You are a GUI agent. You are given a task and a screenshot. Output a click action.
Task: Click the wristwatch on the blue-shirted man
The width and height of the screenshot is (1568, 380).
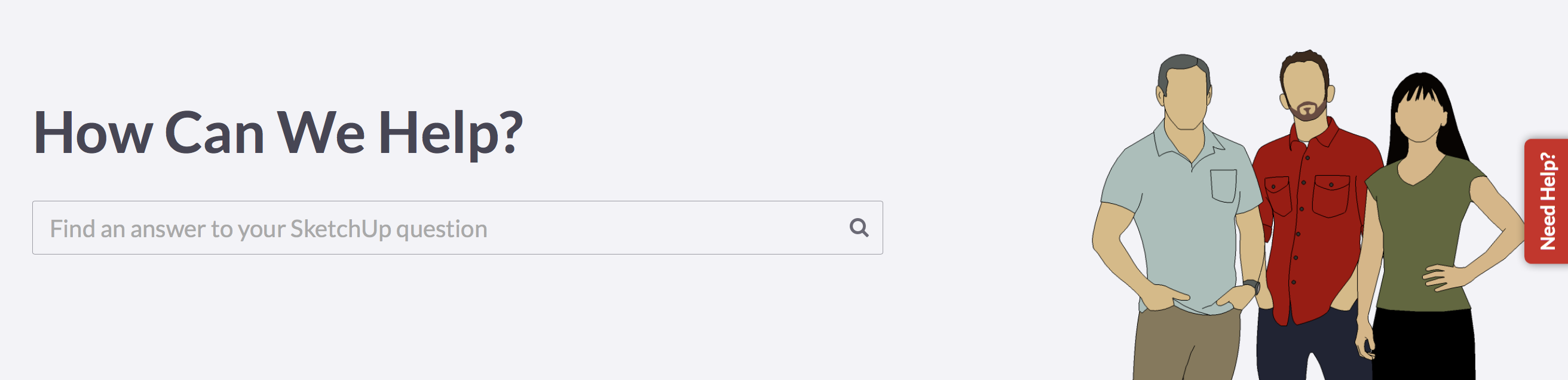(1251, 286)
